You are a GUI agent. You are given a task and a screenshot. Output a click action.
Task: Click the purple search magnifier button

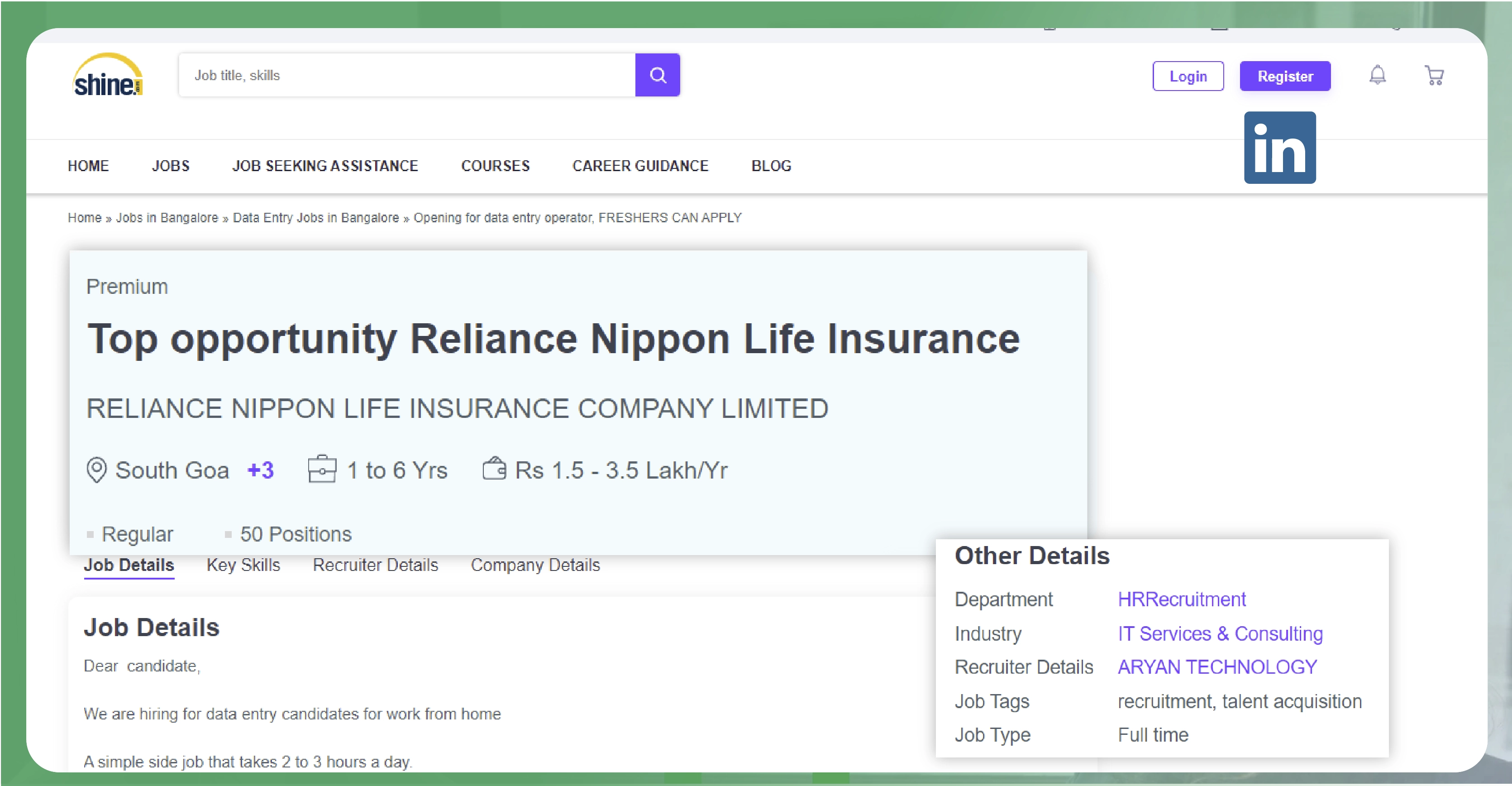[658, 75]
